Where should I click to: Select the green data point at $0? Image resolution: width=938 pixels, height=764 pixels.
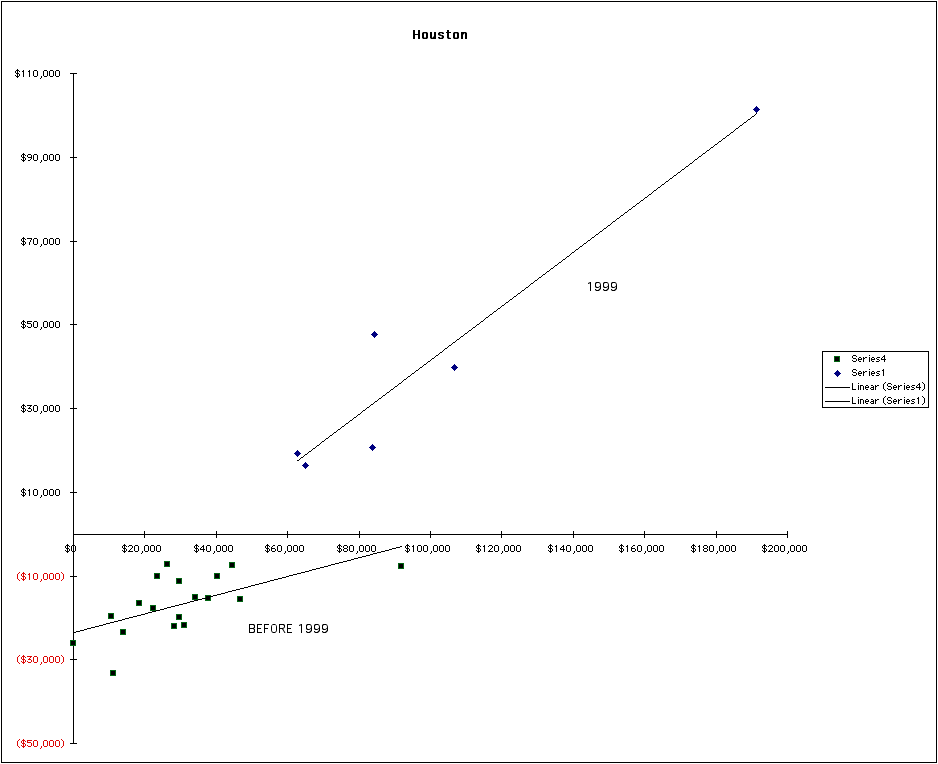coord(73,643)
